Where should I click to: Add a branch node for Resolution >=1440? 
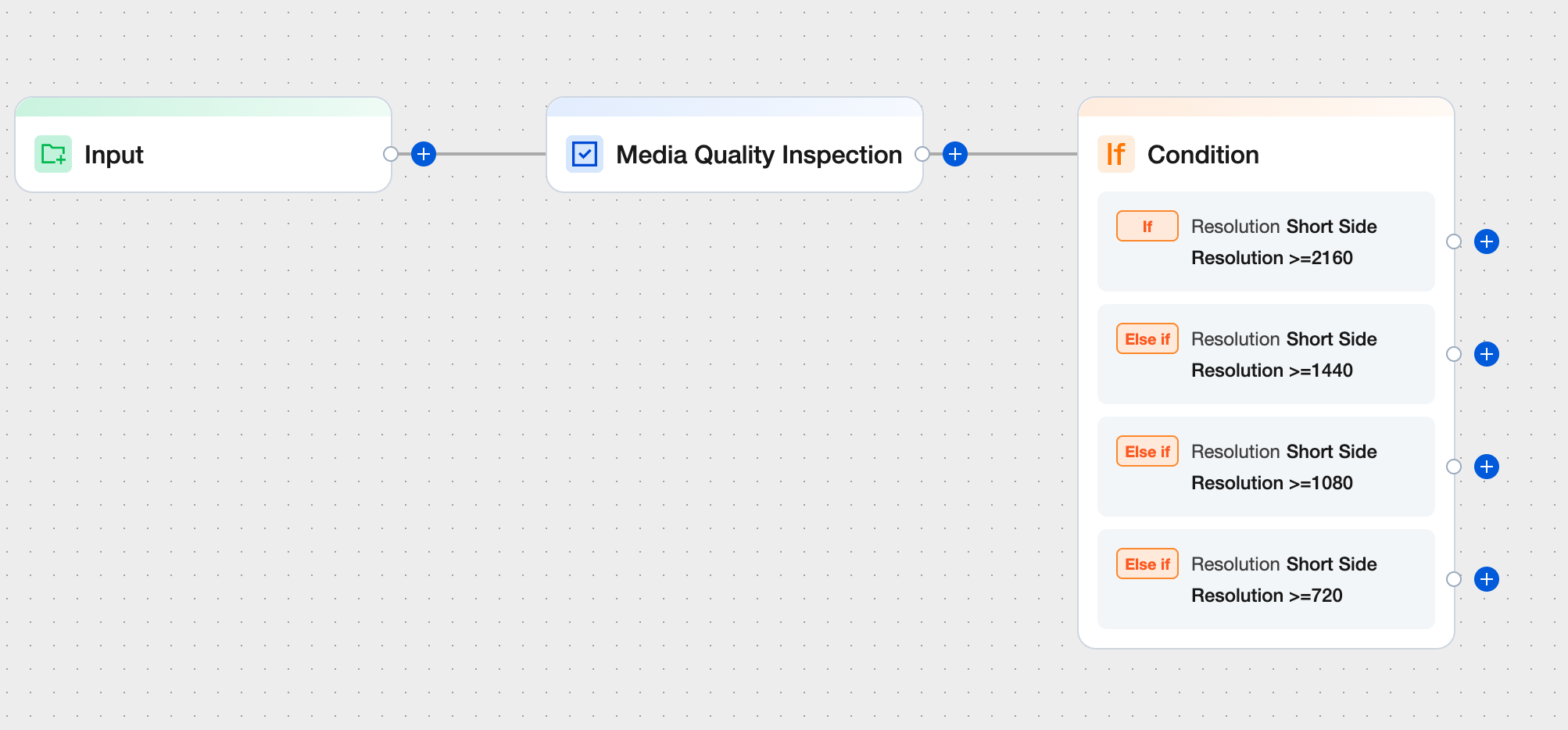(1486, 354)
